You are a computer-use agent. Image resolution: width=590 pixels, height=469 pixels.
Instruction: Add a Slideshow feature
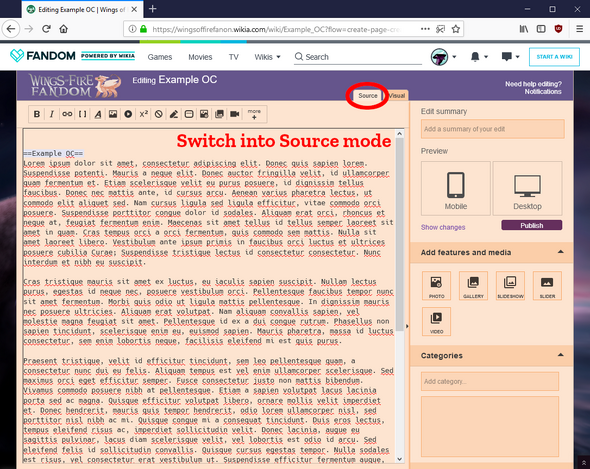(510, 286)
